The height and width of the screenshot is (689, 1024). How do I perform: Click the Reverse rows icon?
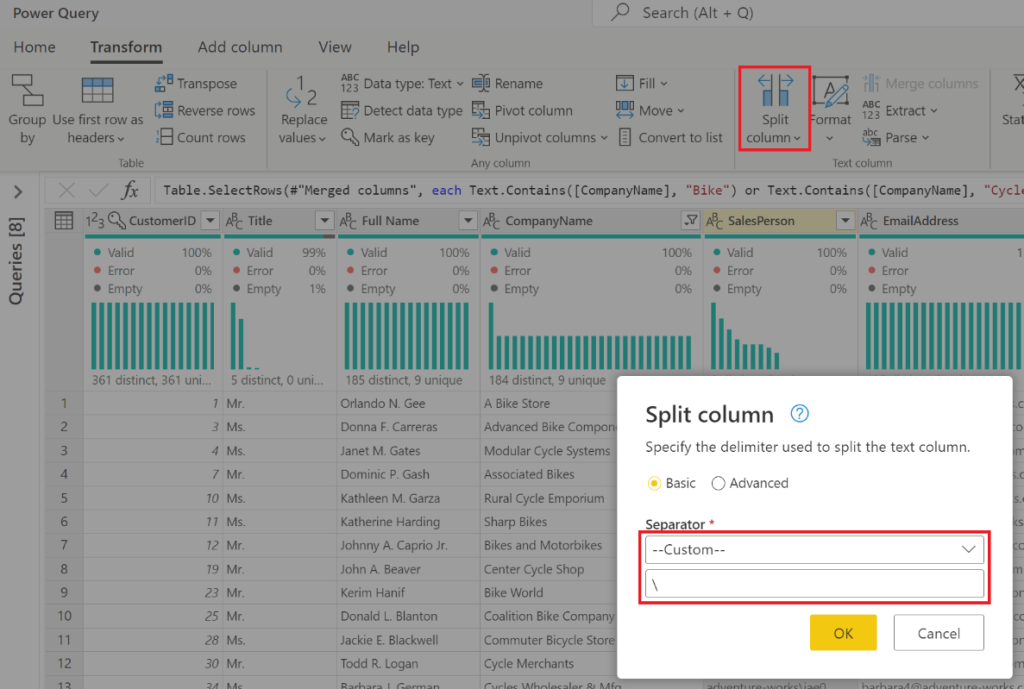point(205,110)
